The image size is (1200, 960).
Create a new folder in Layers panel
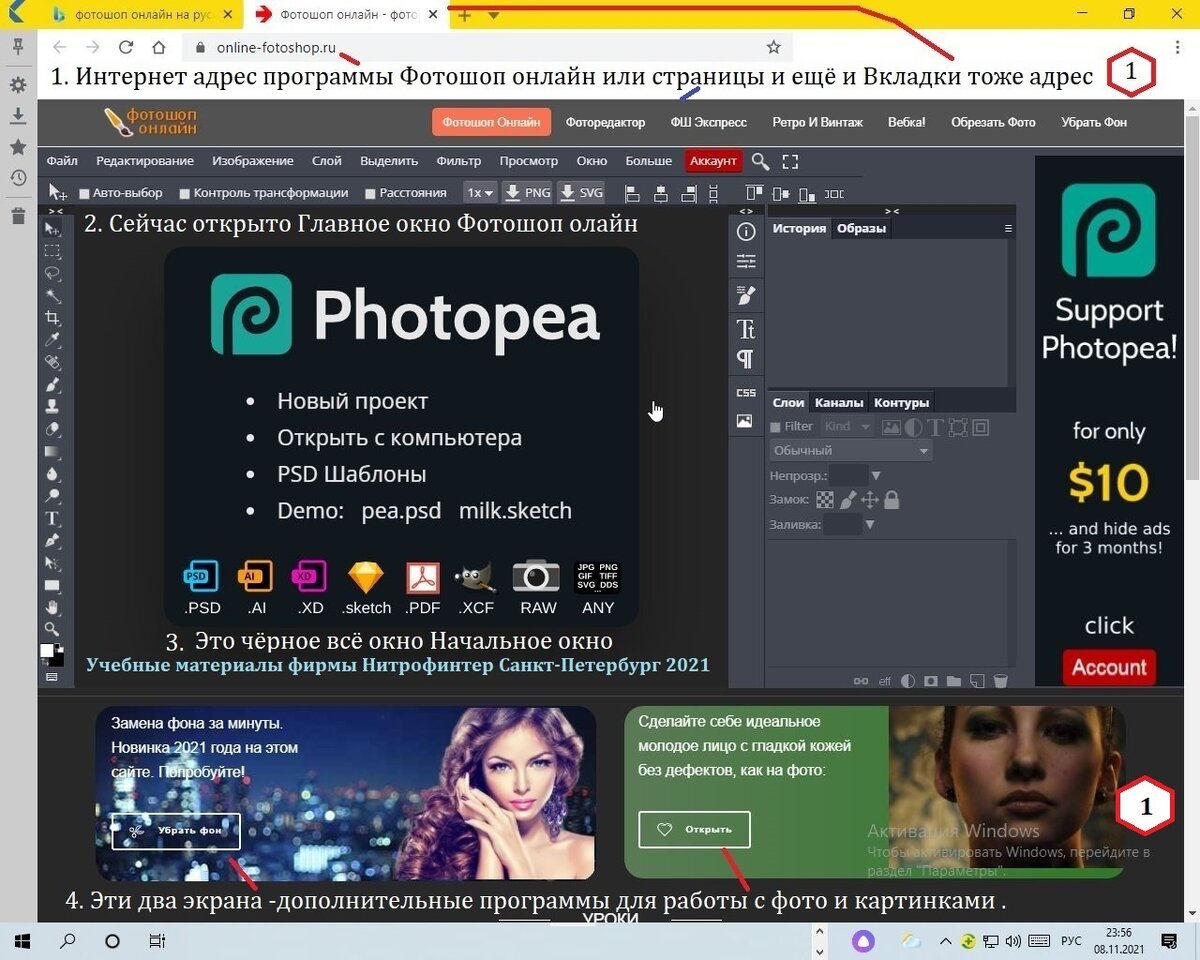pos(954,681)
